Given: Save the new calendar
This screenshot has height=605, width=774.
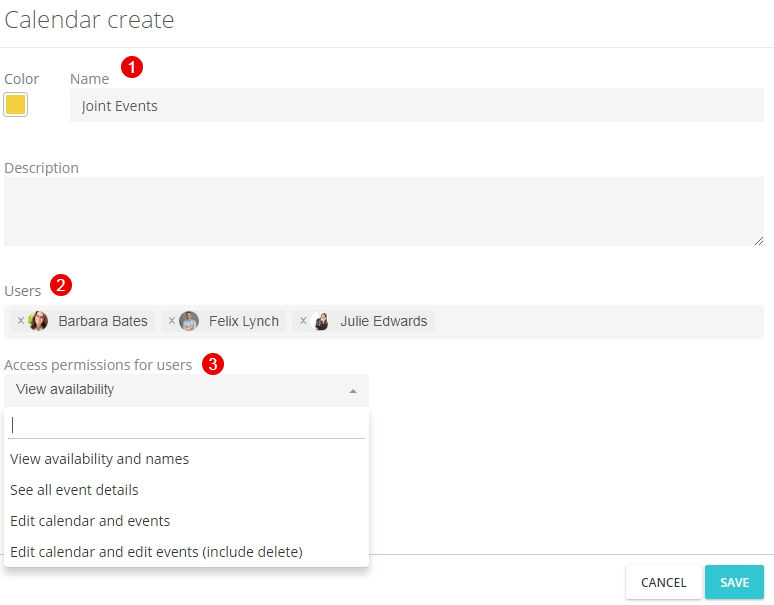Looking at the screenshot, I should pos(734,582).
